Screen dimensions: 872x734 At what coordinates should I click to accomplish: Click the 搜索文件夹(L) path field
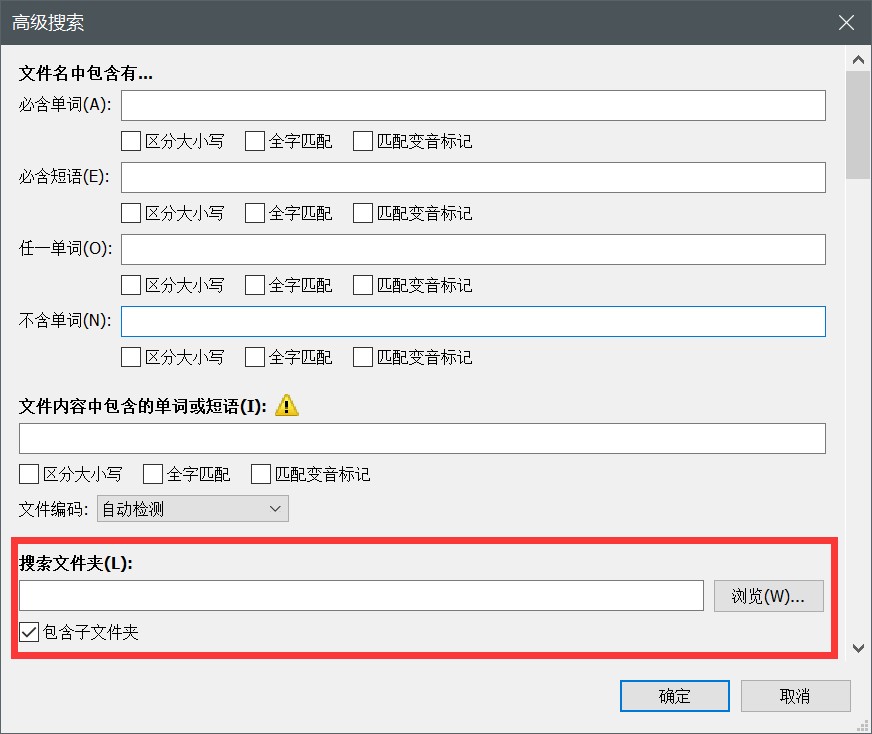[361, 596]
